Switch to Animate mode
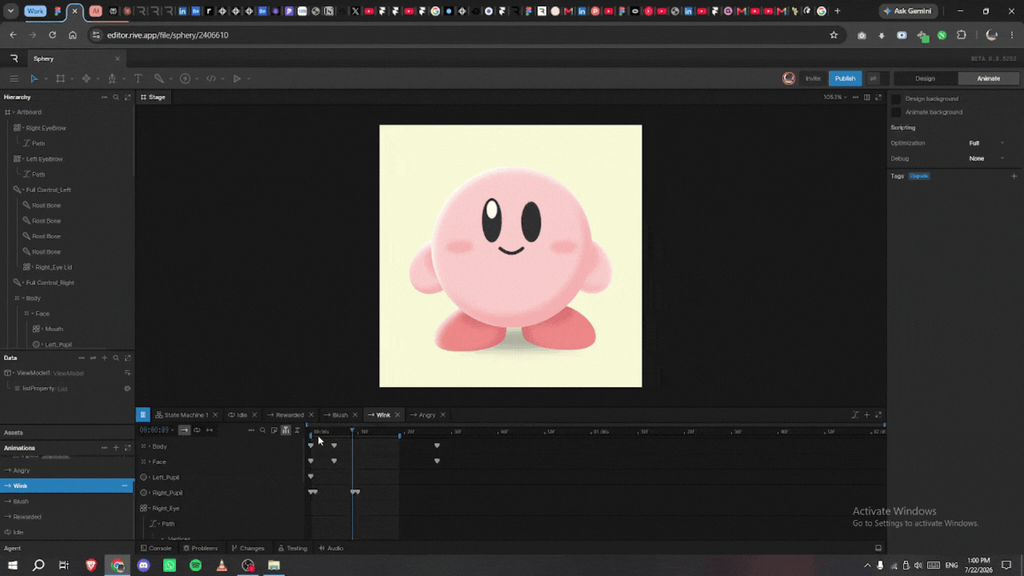 click(988, 78)
